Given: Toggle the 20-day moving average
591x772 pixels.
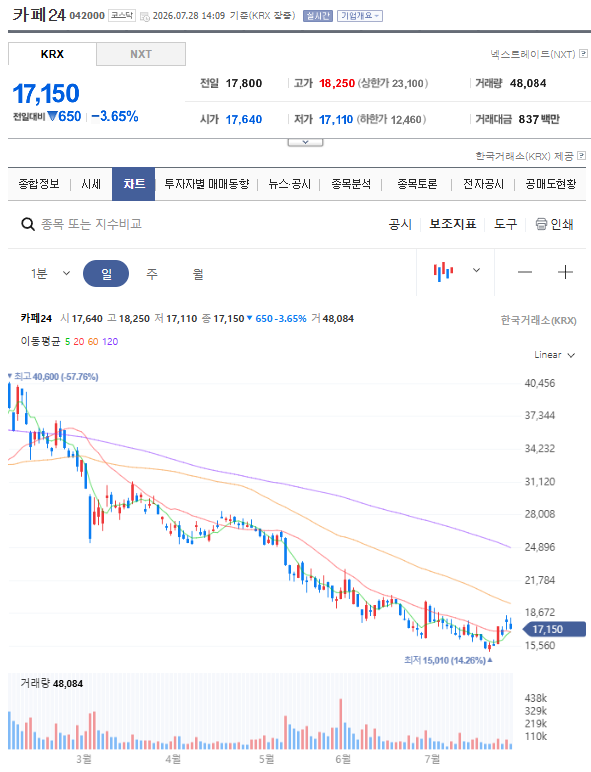Looking at the screenshot, I should pos(79,342).
